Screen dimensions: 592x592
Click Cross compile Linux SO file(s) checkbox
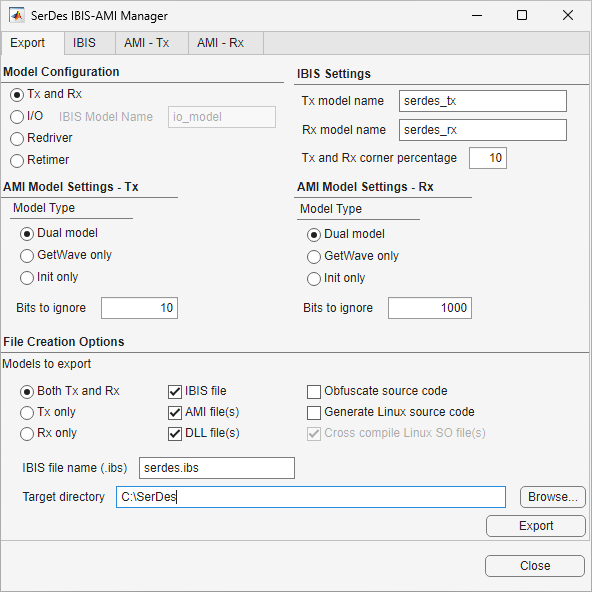coord(314,434)
